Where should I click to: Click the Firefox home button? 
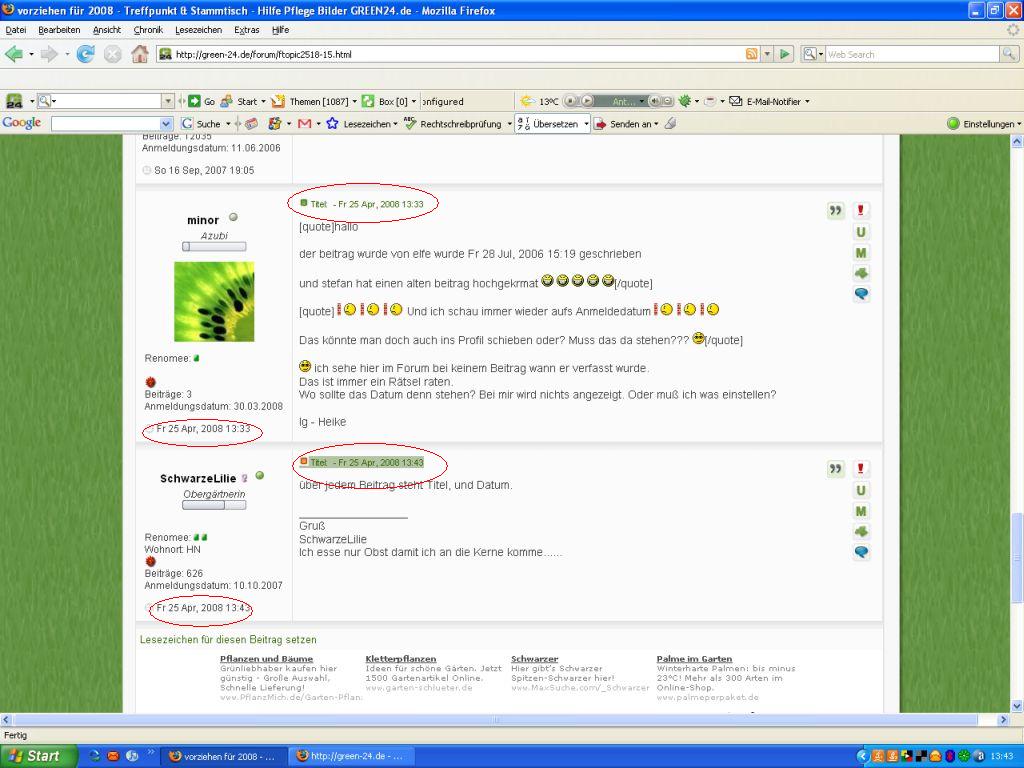140,54
